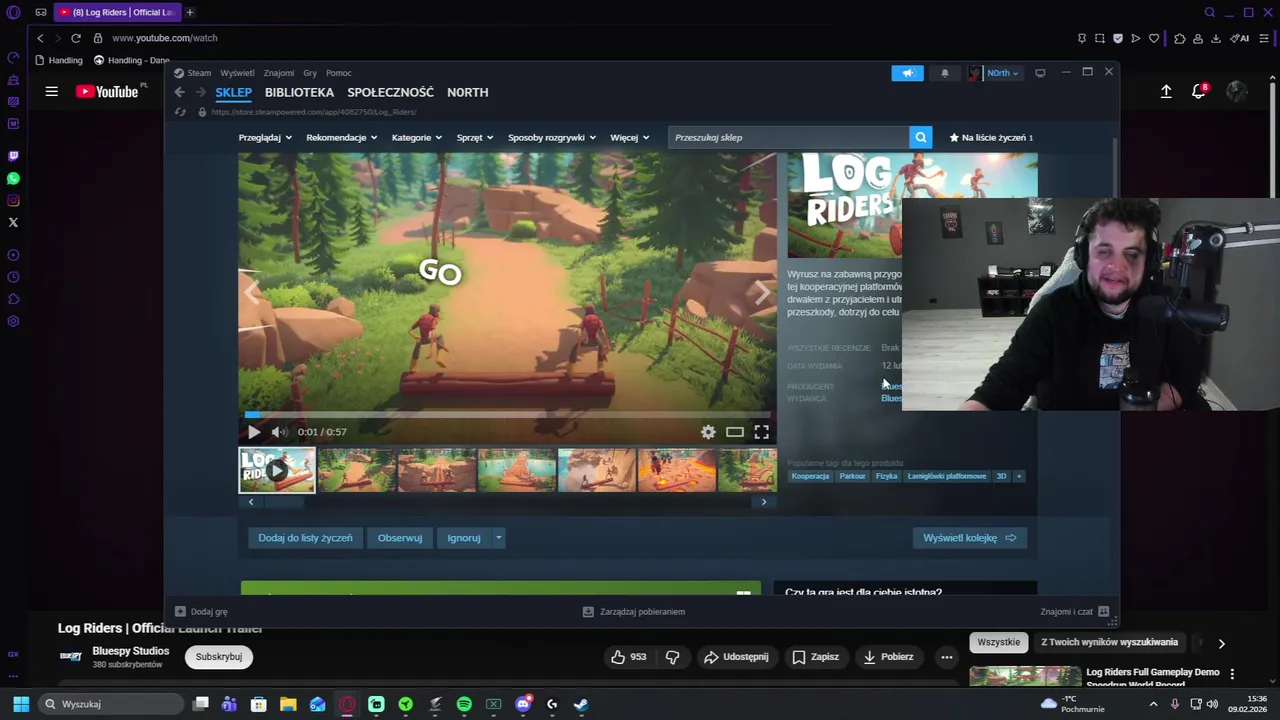Open Znajomi i czat in Steam
Screen dimensions: 1280x720
tap(1075, 612)
